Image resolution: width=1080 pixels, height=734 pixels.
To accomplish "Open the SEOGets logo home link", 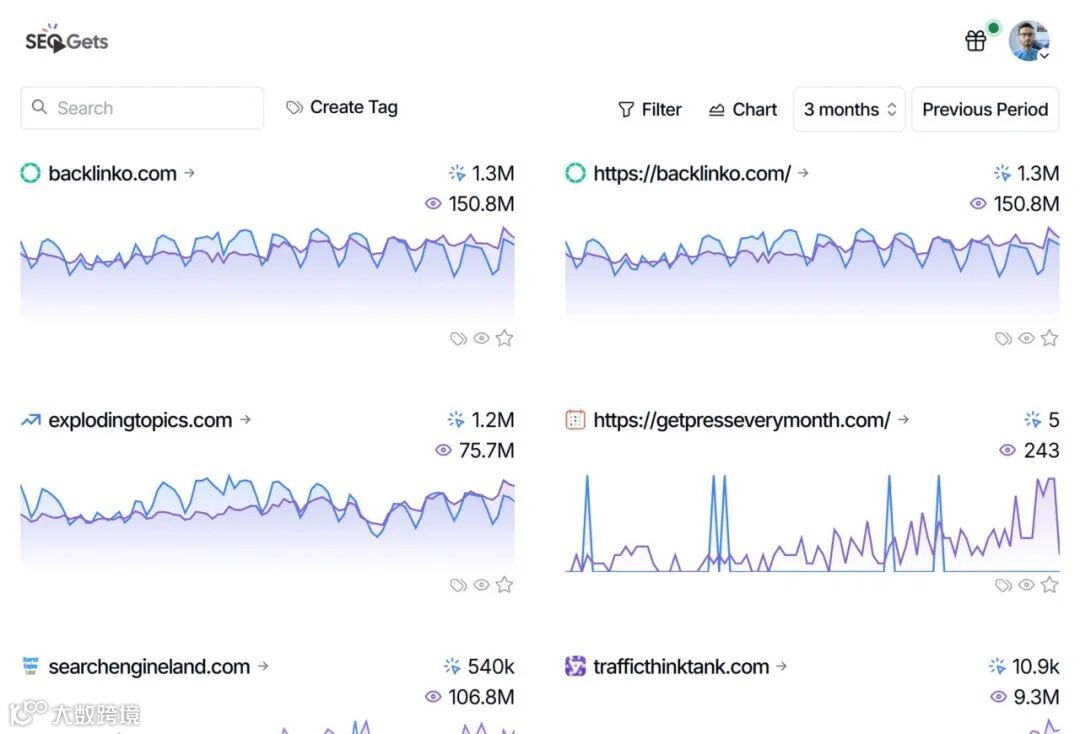I will tap(66, 40).
